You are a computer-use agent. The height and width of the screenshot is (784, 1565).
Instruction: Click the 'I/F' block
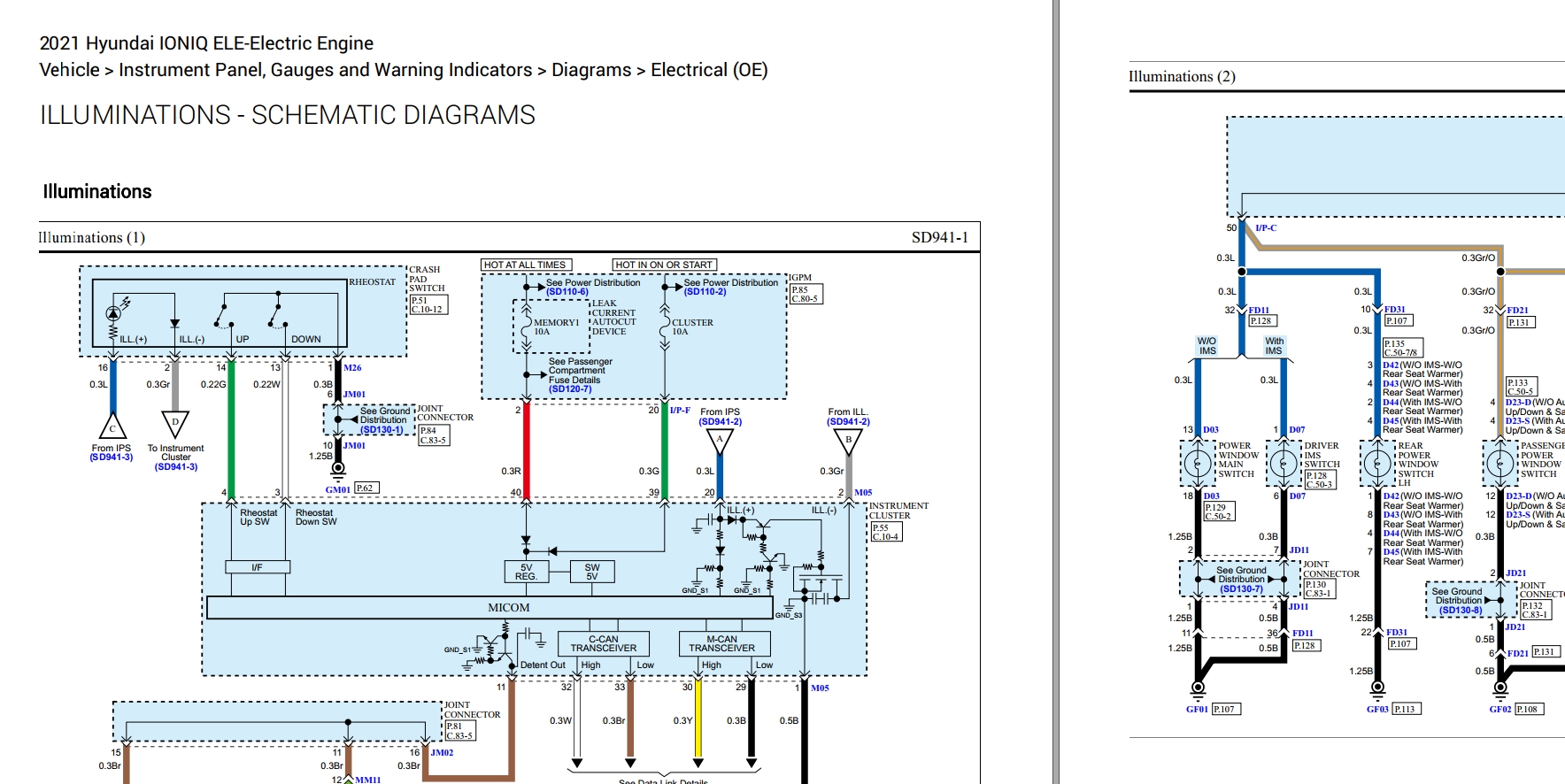257,567
